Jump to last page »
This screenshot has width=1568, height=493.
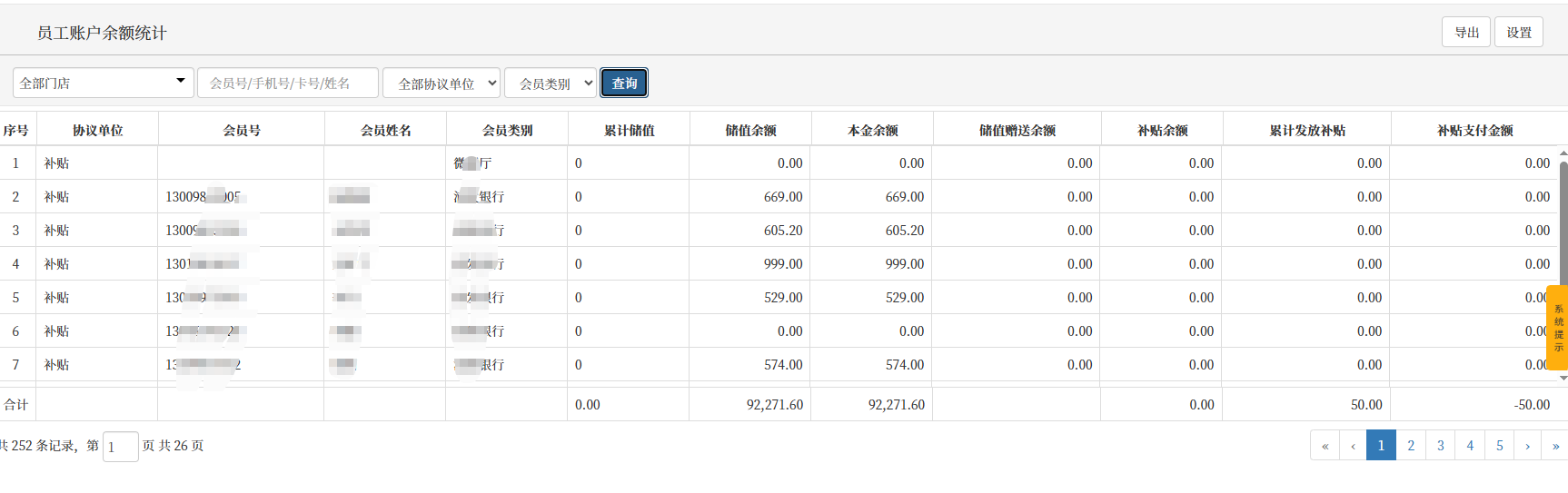click(x=1555, y=446)
